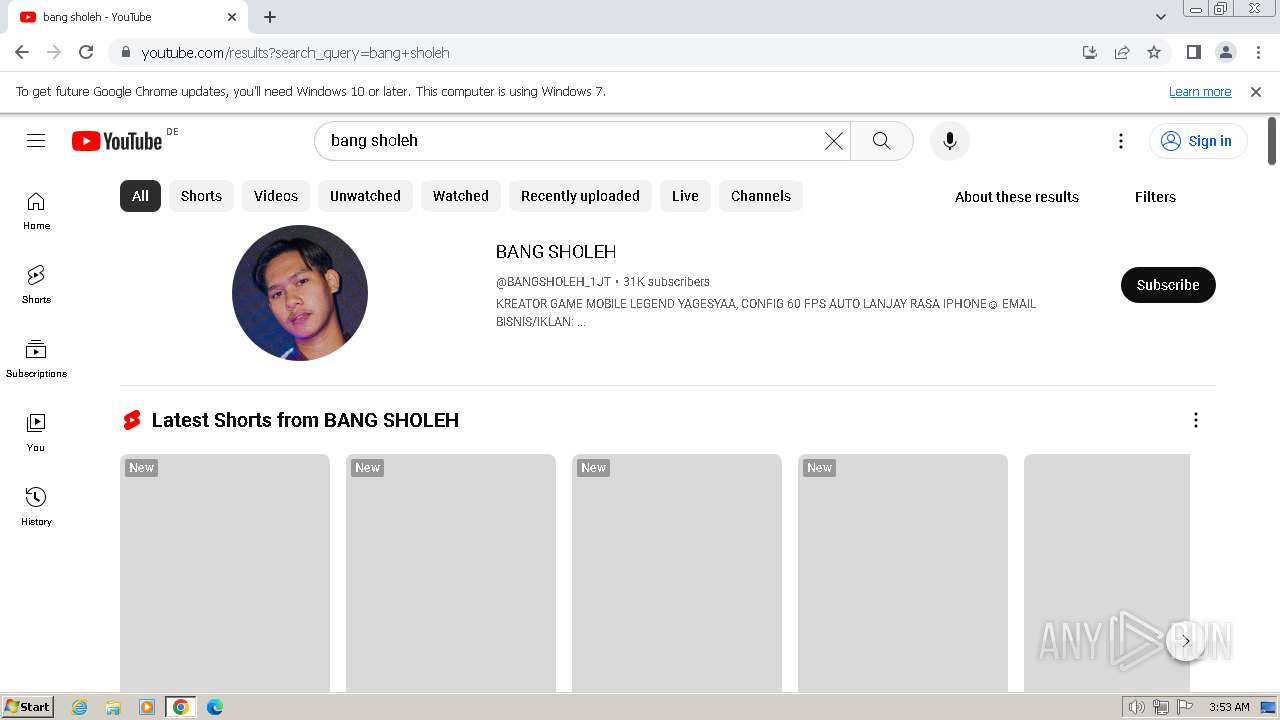Open the BANG SHOLEH channel title

coord(556,252)
